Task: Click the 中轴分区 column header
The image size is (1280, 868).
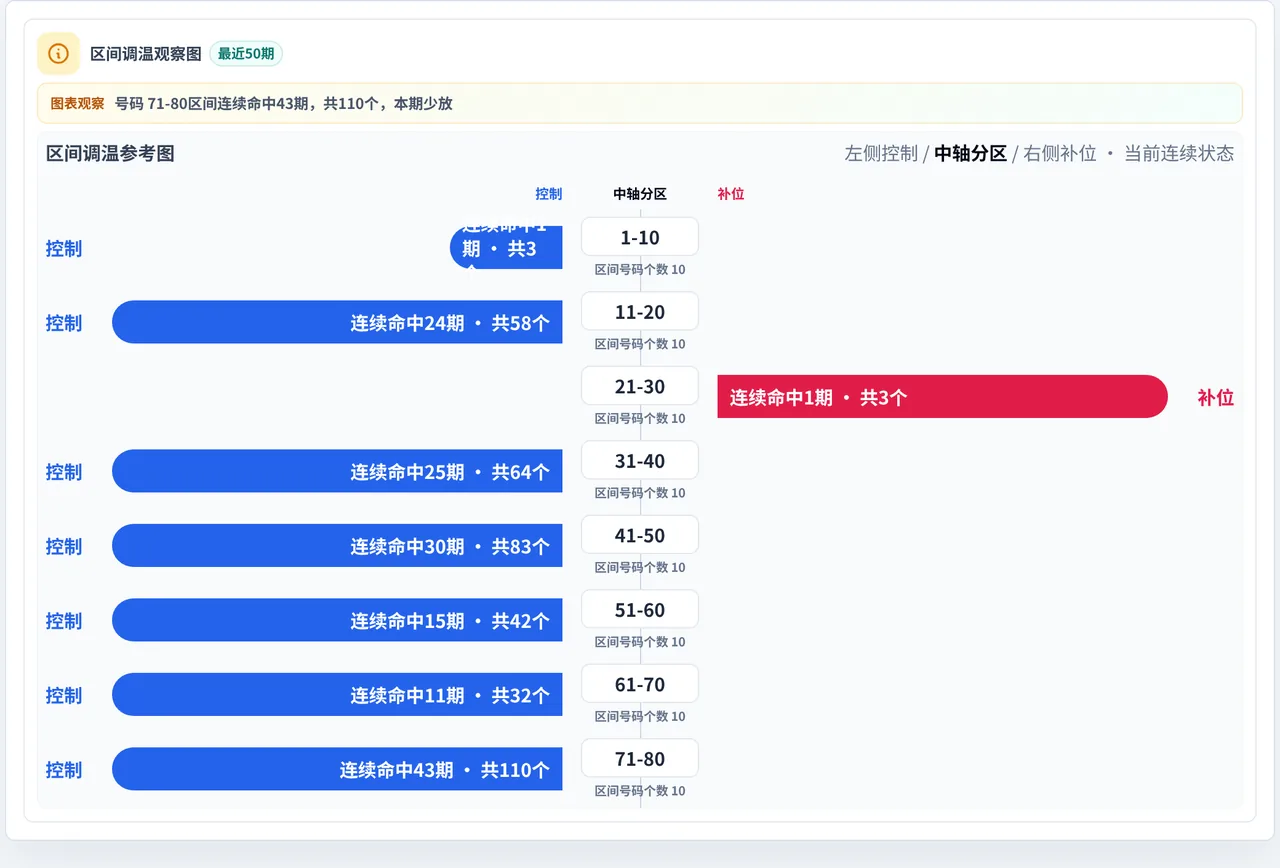Action: tap(640, 194)
